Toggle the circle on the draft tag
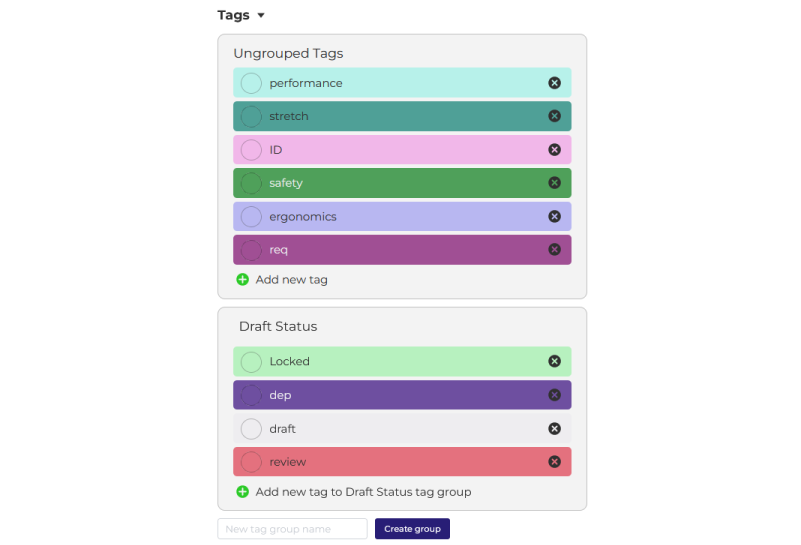The height and width of the screenshot is (545, 801). (251, 429)
